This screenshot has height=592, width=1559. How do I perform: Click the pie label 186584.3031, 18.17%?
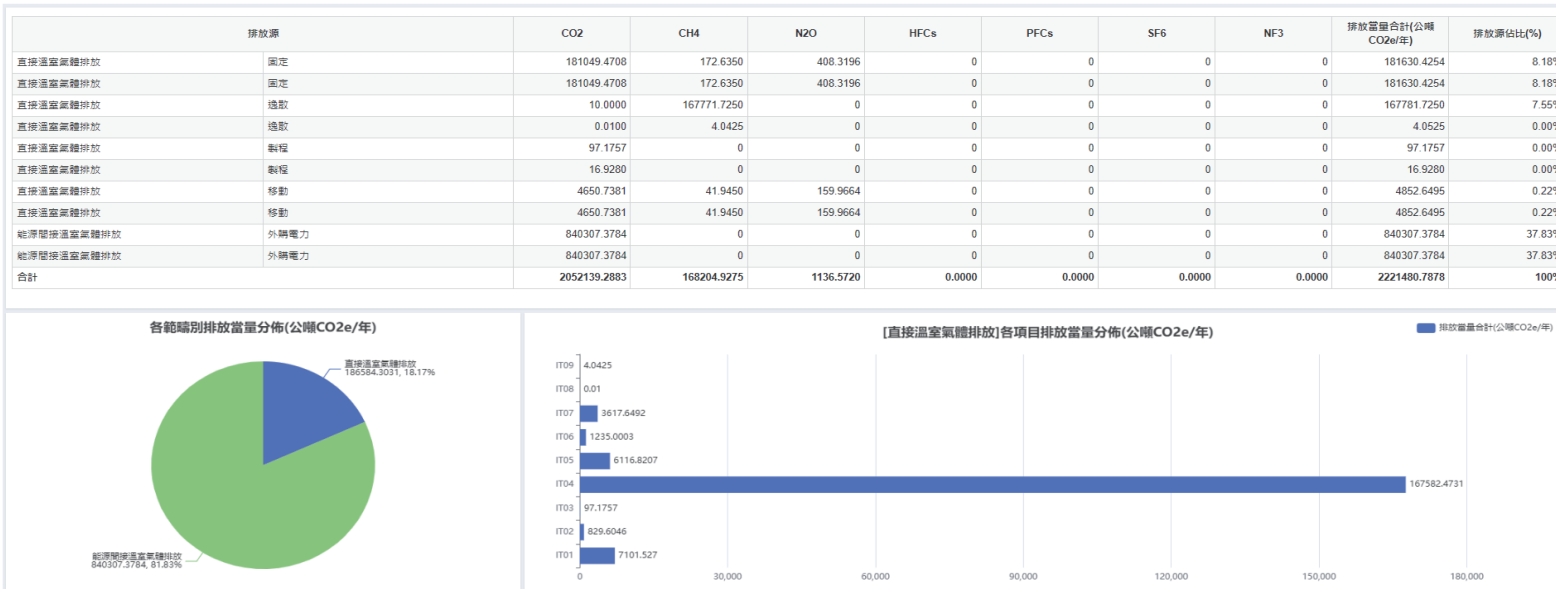coord(390,372)
